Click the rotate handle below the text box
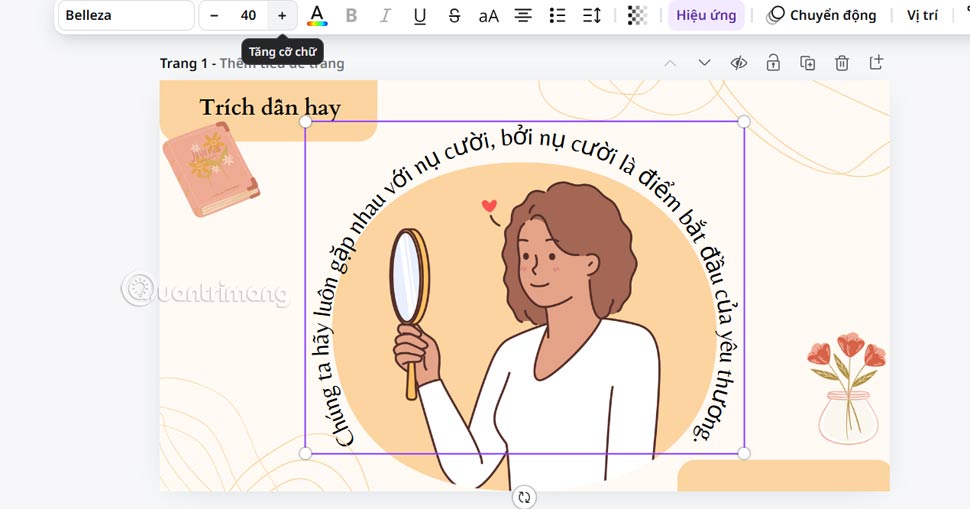Viewport: 970px width, 509px height. tap(525, 497)
